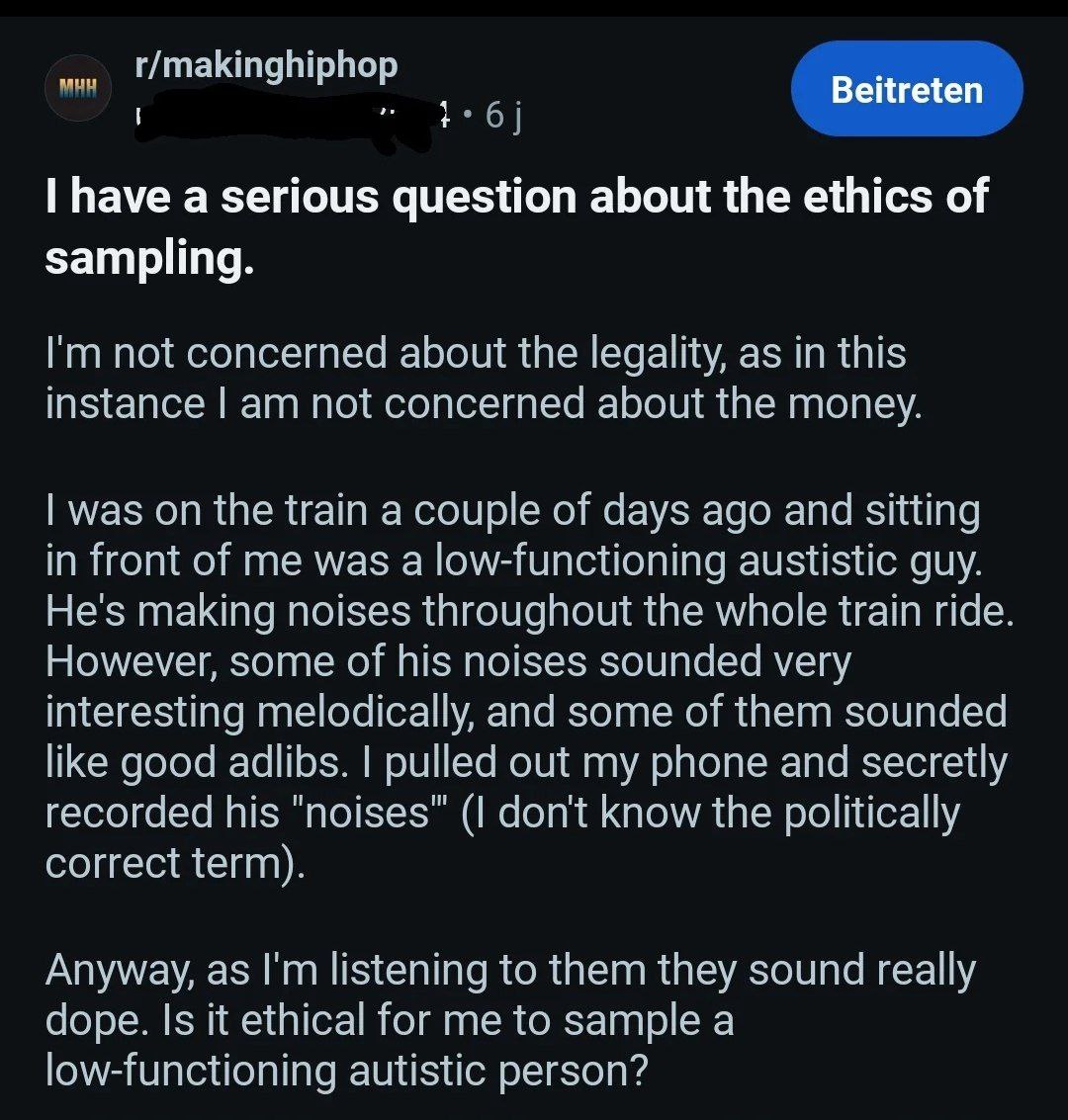Click the line "in front of me was a low-functioning"
The height and width of the screenshot is (1120, 1068).
(x=513, y=561)
